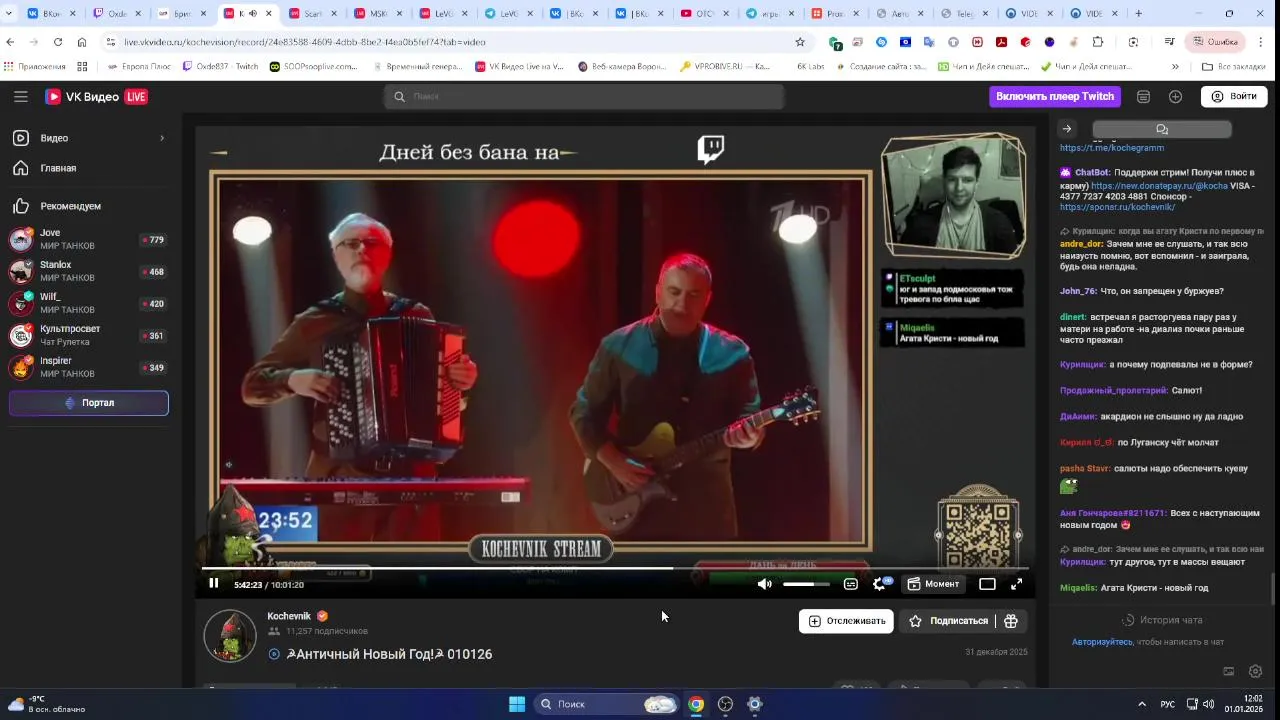Open Приложения apps bookmark
The image size is (1280, 720).
(x=35, y=67)
